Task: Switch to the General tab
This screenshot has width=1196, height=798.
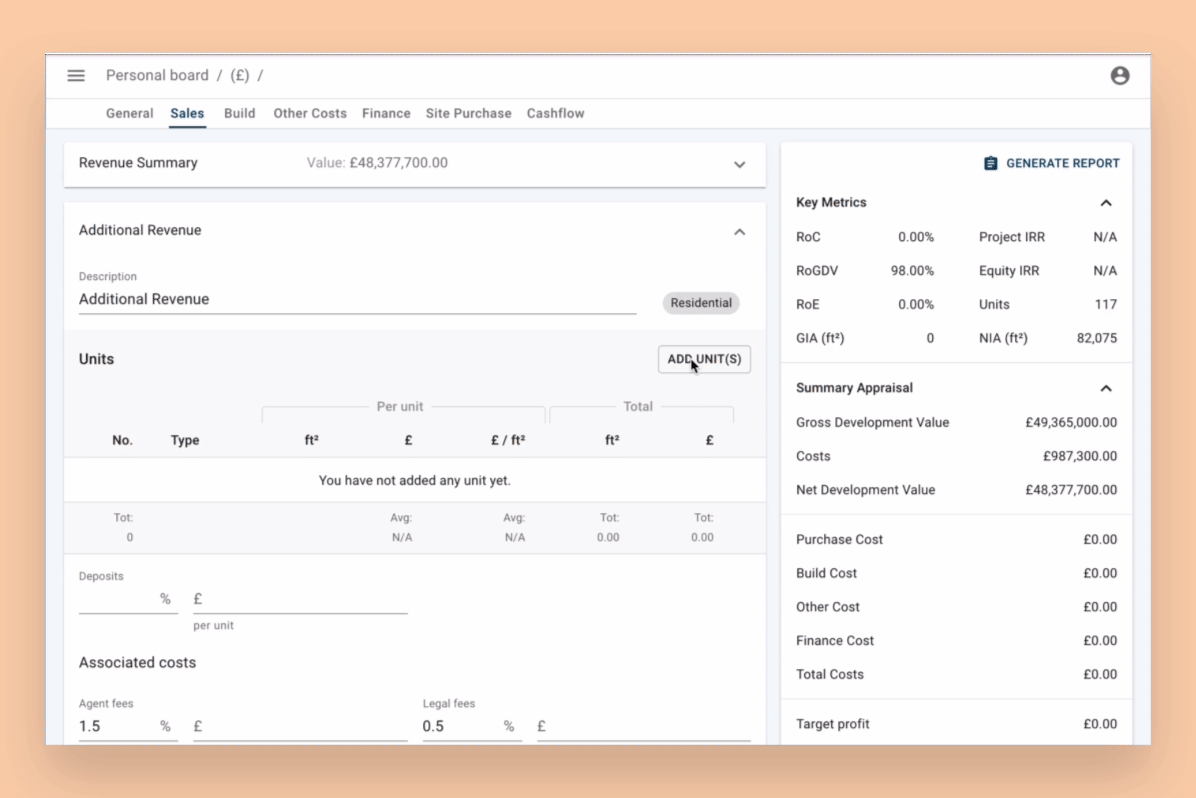Action: [130, 113]
